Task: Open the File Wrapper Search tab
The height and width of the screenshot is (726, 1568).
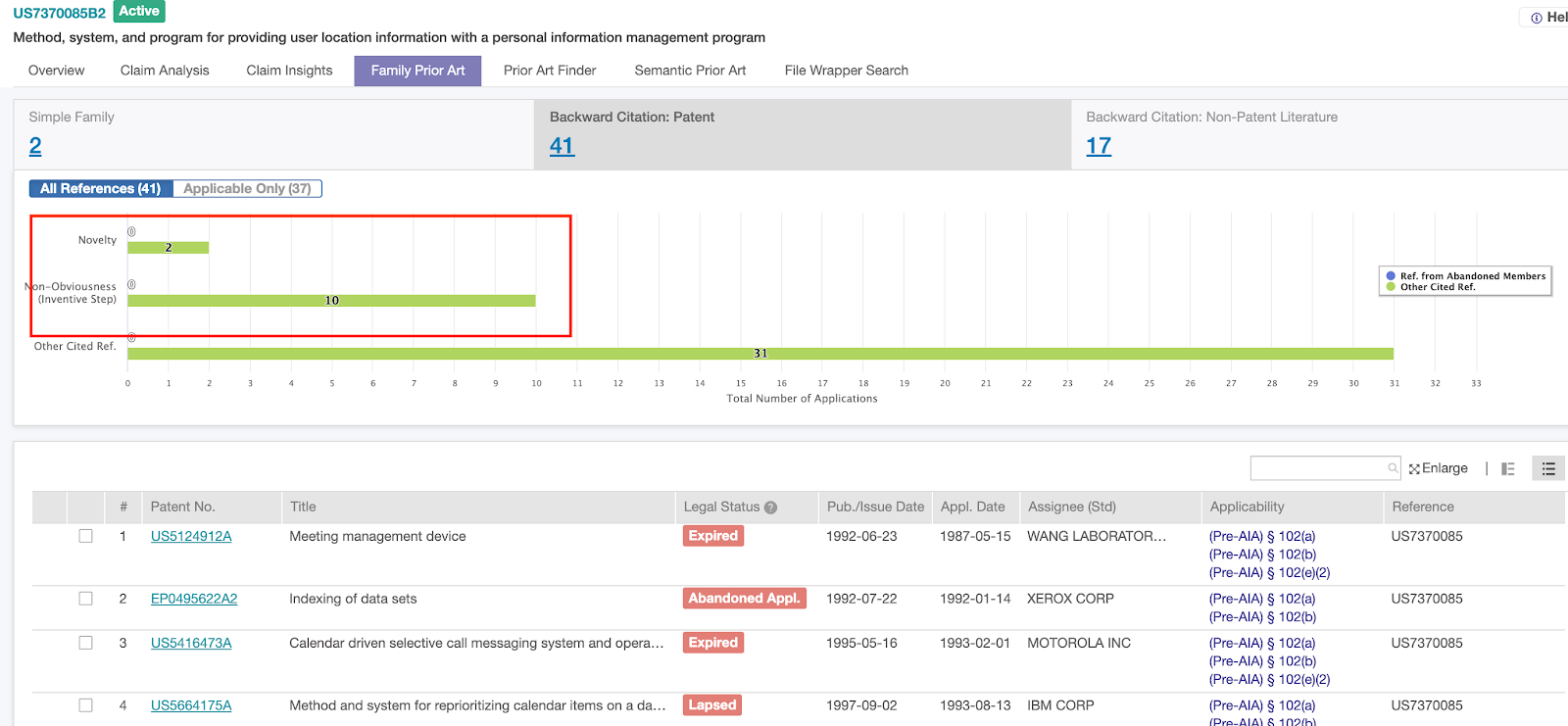Action: (847, 71)
